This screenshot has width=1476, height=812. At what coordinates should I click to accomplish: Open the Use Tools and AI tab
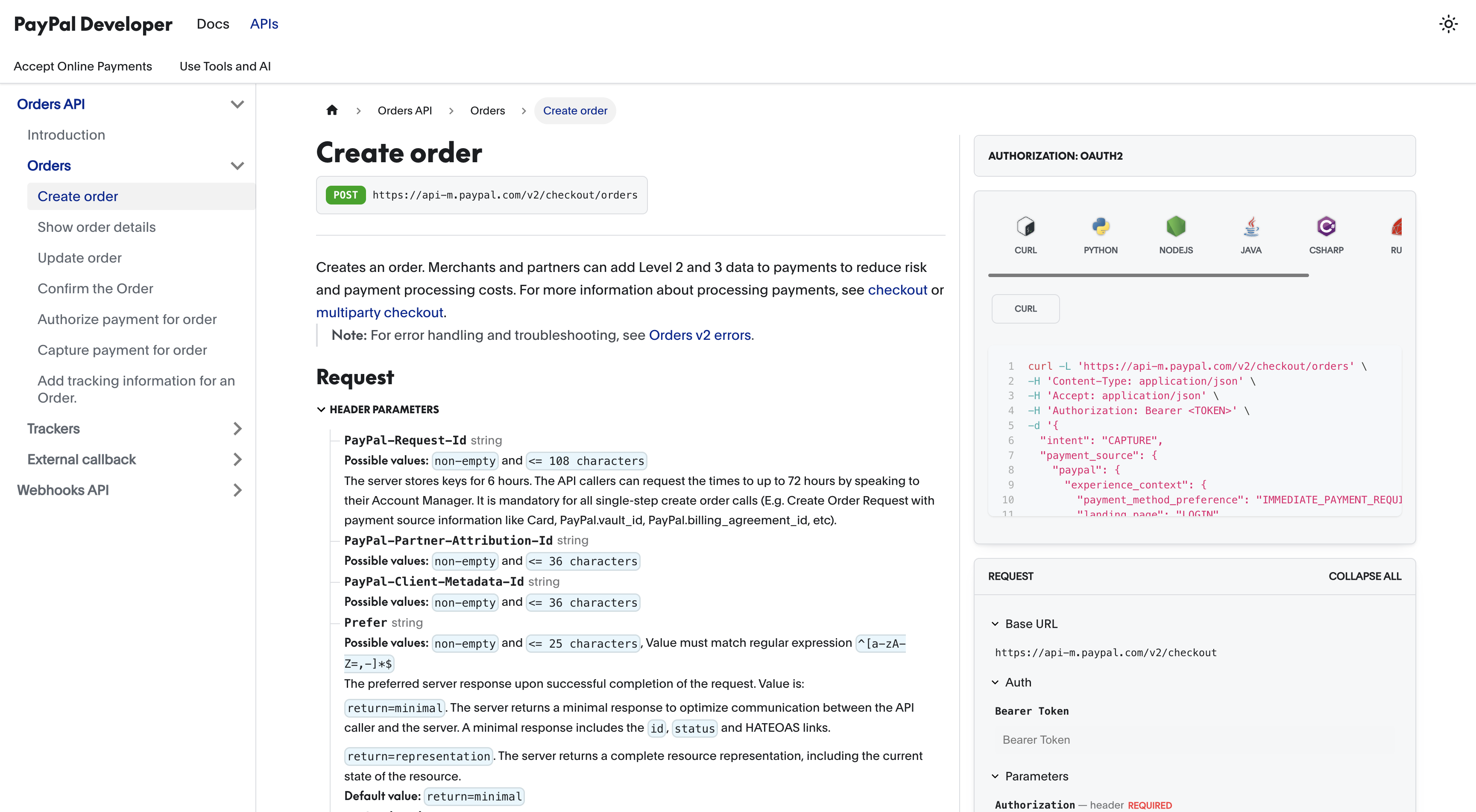click(x=225, y=67)
